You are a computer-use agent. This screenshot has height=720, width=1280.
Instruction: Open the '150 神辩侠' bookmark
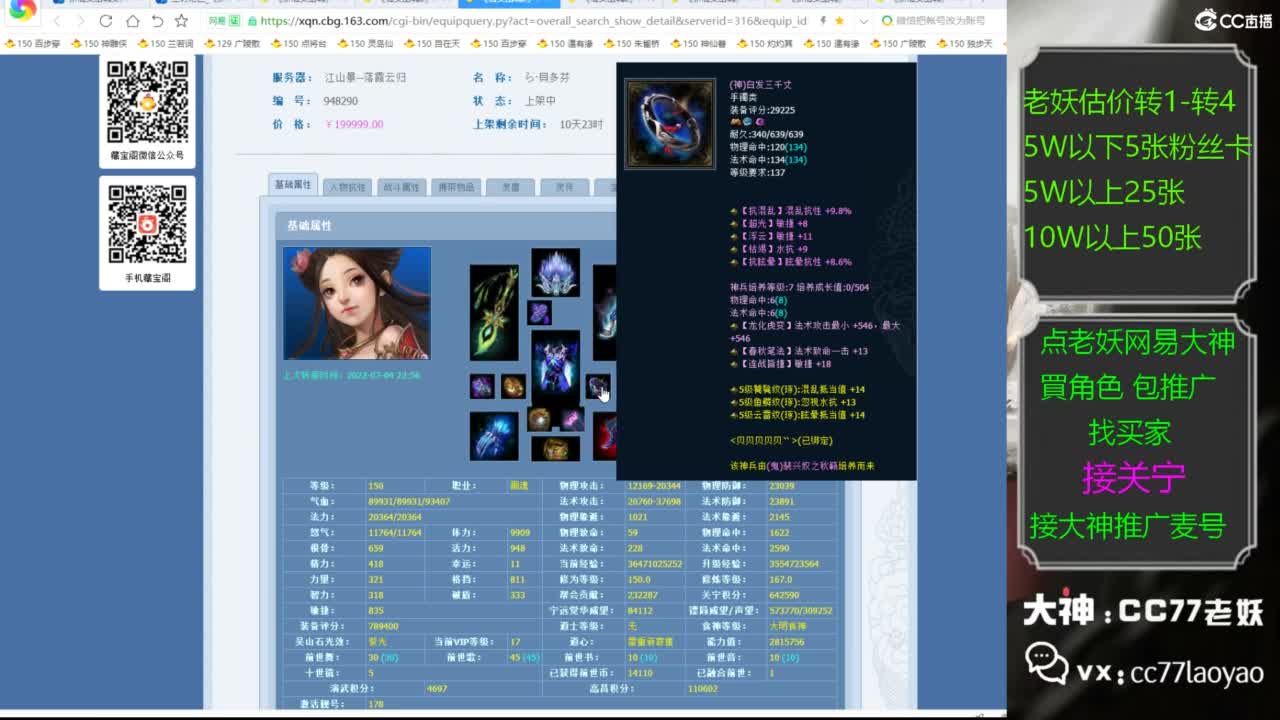coord(98,44)
